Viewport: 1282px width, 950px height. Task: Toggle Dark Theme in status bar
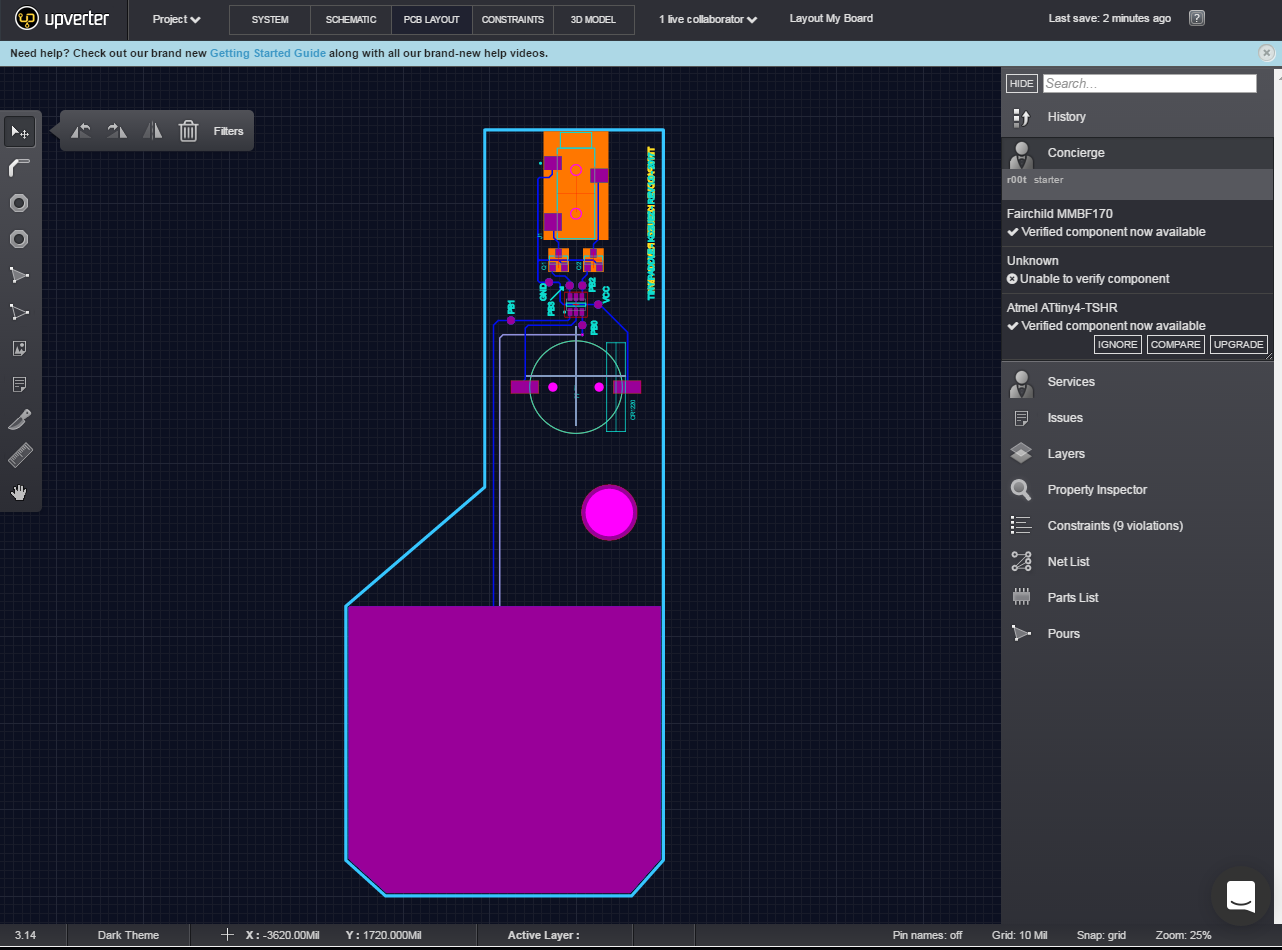click(128, 935)
